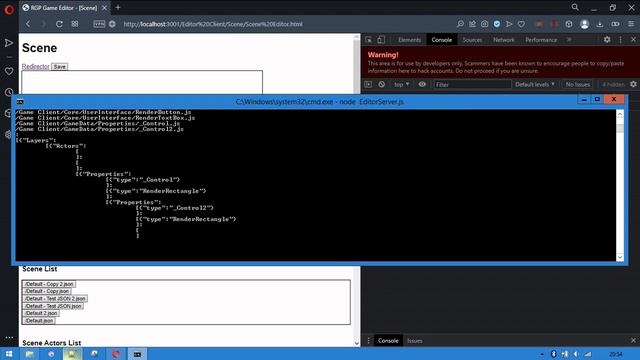Viewport: 640px width, 360px height.
Task: Load the /Default 2.json scene
Action: [x=41, y=313]
